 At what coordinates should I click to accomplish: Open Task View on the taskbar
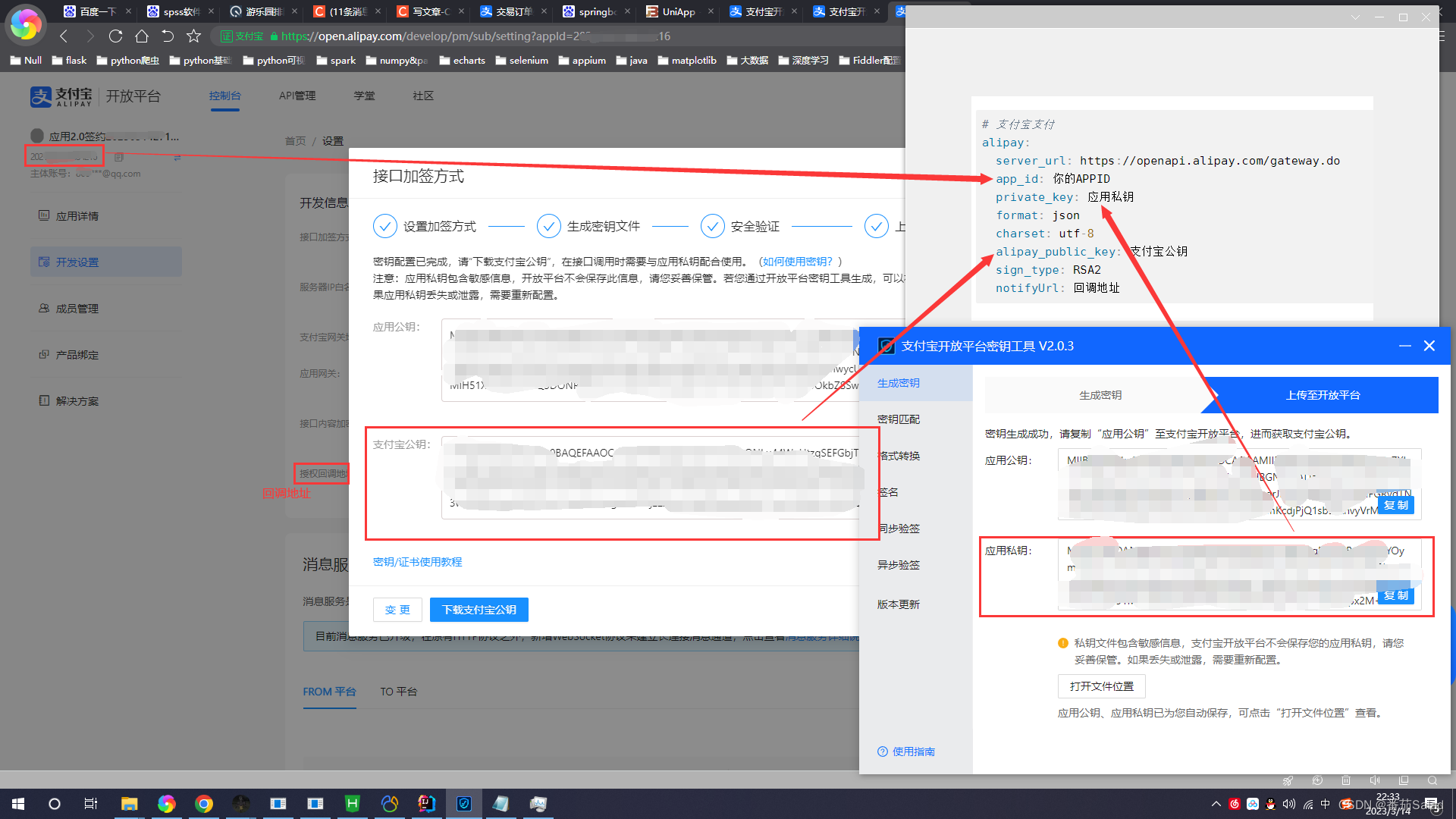tap(91, 804)
